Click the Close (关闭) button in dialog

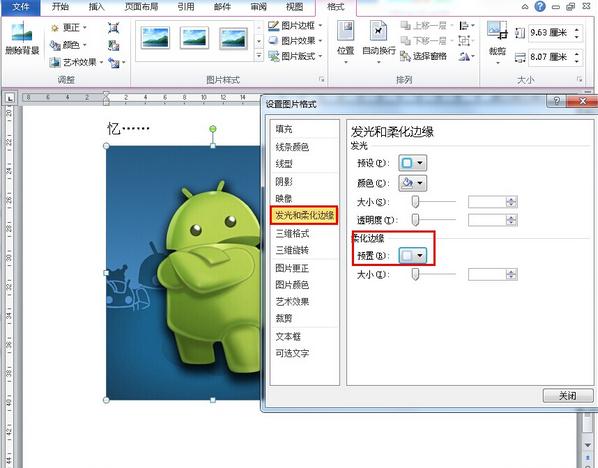click(568, 396)
